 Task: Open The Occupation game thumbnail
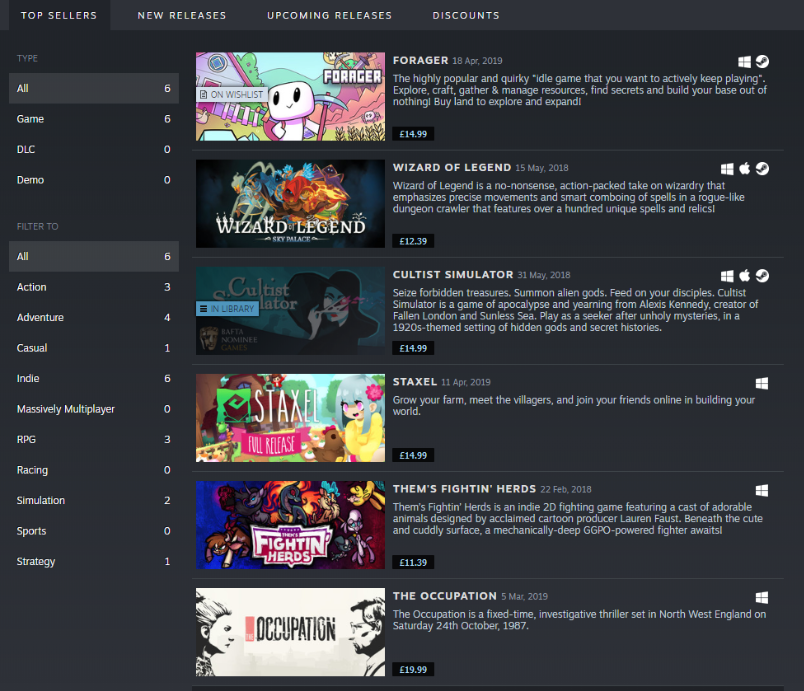(x=290, y=632)
